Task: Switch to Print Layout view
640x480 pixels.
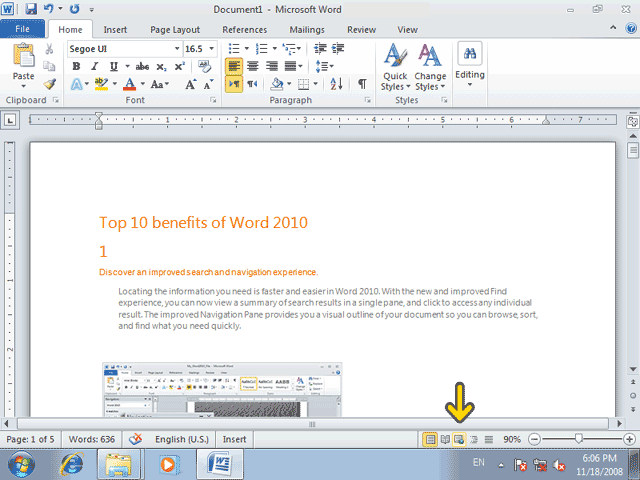Action: click(x=430, y=440)
